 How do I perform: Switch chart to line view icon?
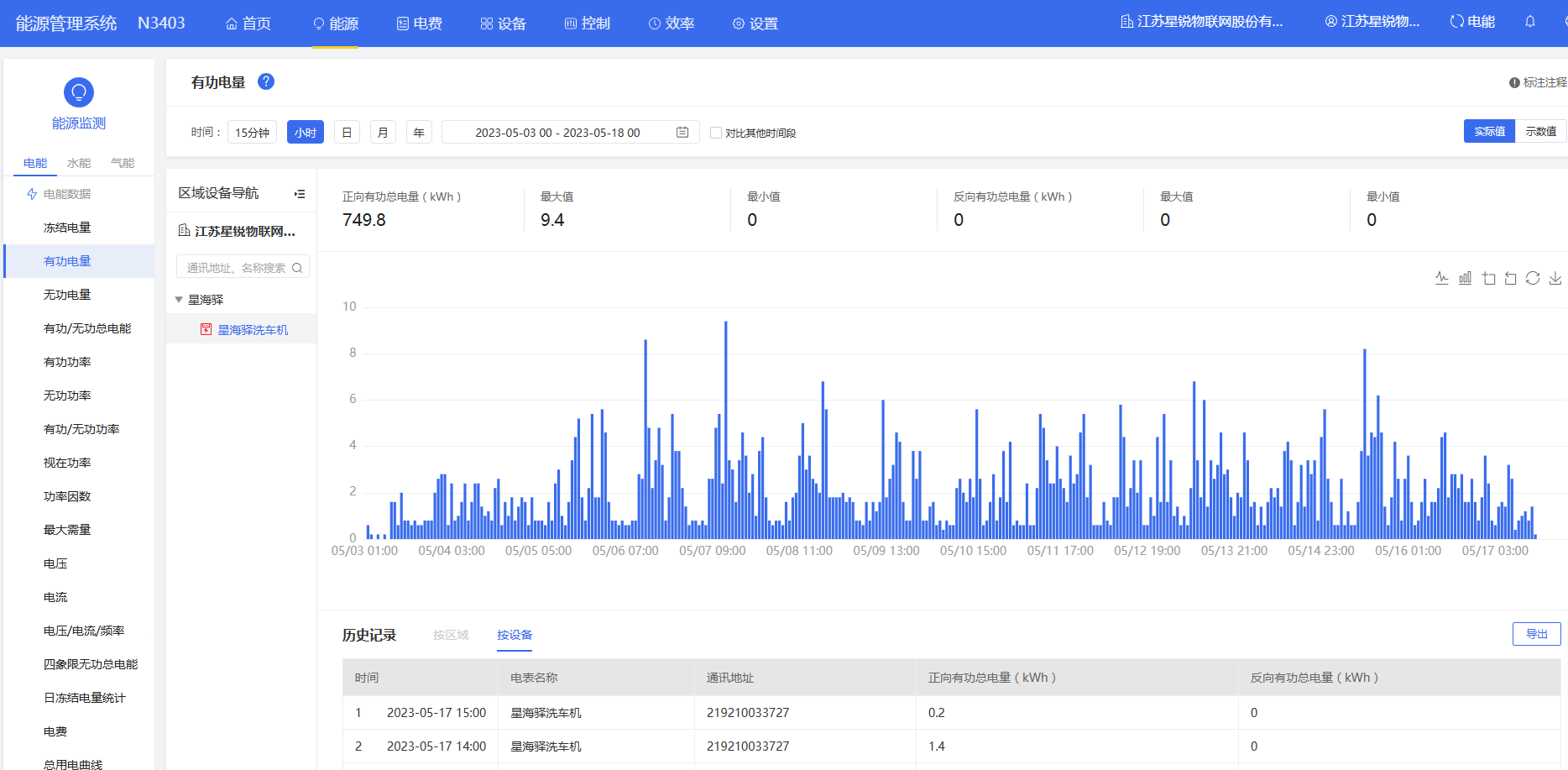(1442, 278)
